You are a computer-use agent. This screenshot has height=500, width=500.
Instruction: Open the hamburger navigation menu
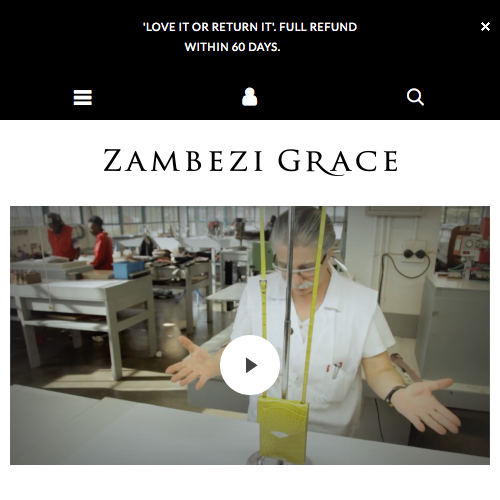(x=83, y=97)
